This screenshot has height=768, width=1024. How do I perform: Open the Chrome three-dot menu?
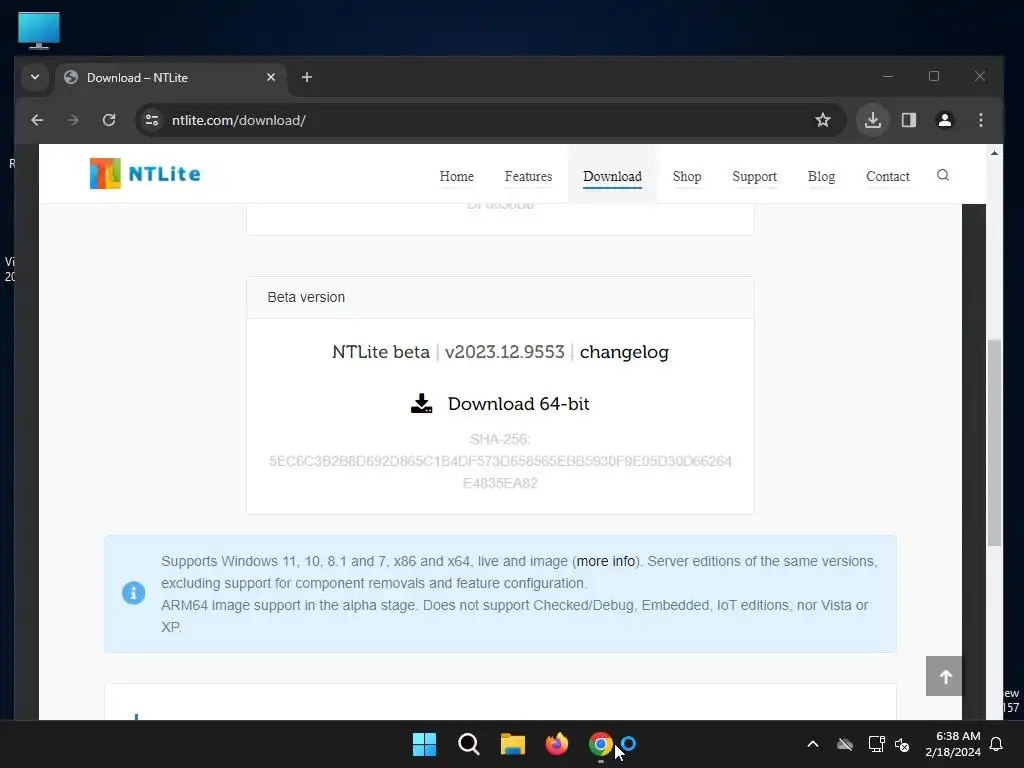pos(981,120)
